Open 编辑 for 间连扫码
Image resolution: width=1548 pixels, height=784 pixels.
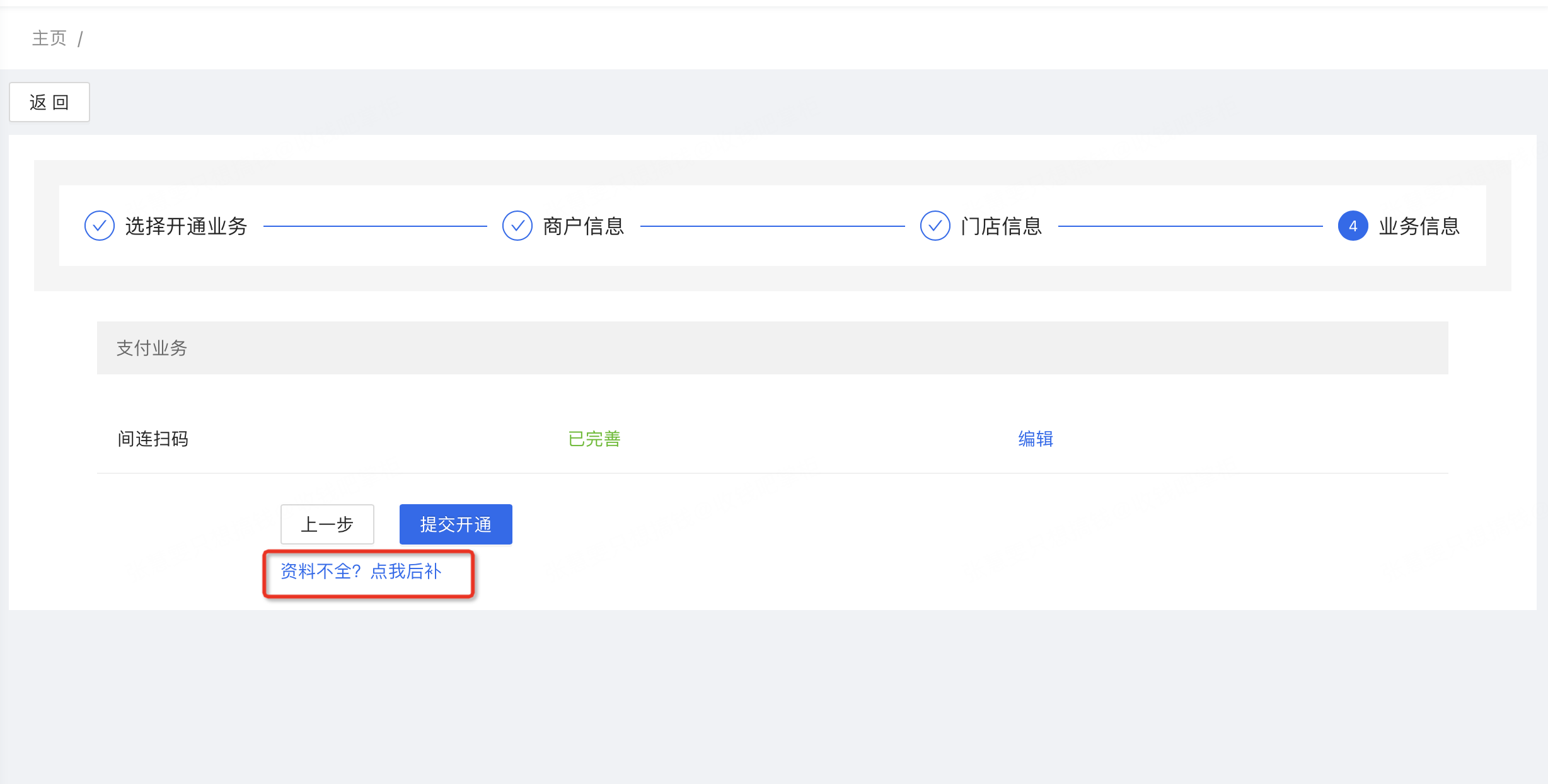(x=1036, y=439)
